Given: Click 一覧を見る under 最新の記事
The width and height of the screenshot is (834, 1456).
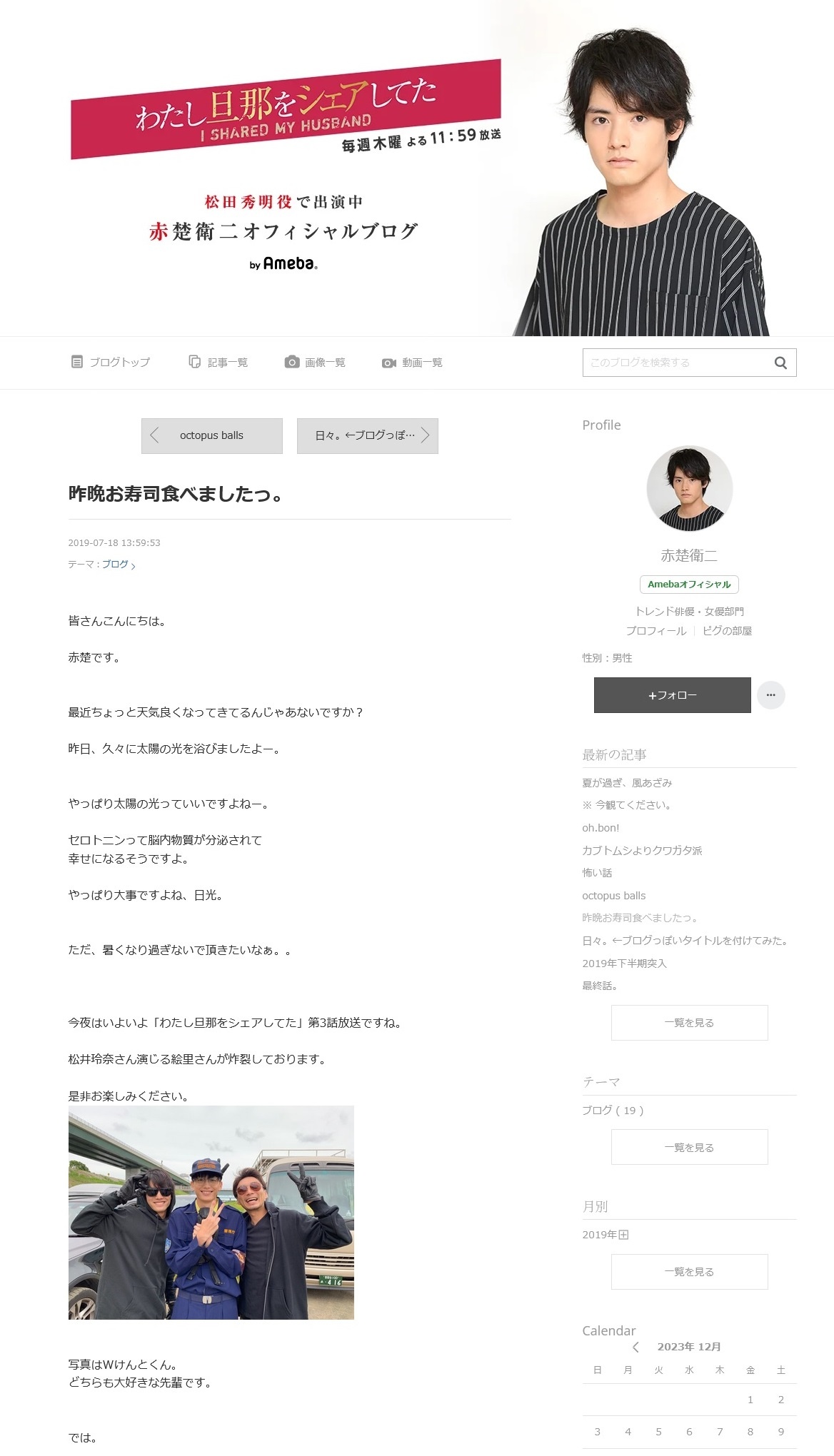Looking at the screenshot, I should coord(690,1023).
